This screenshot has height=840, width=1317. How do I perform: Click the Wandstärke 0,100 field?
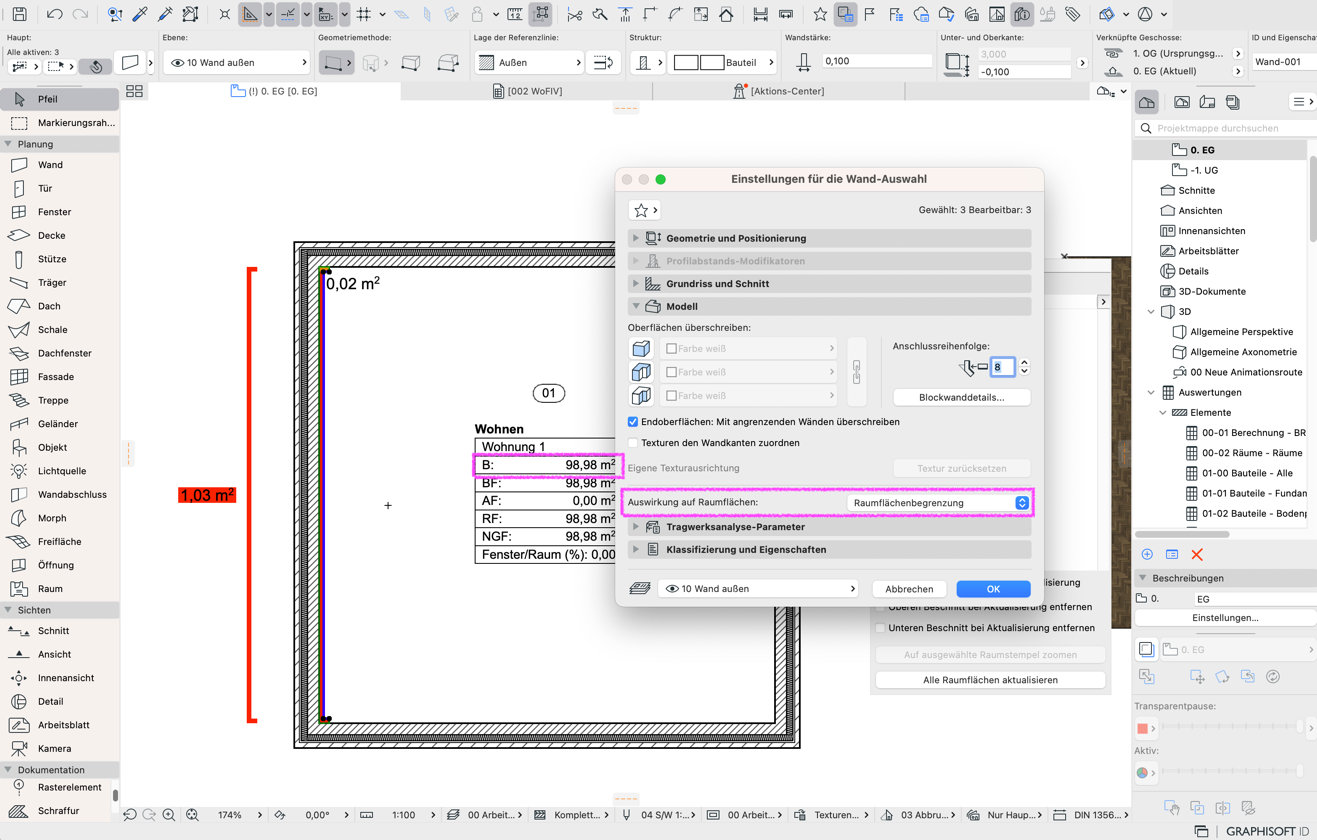tap(875, 61)
